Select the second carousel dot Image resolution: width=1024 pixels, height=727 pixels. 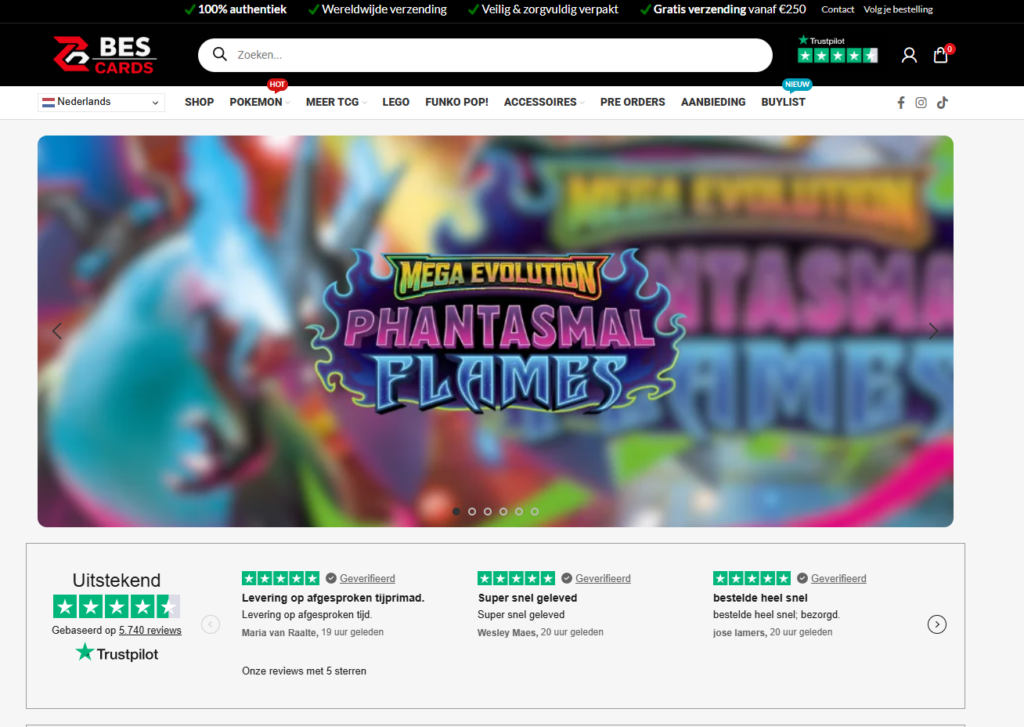[x=472, y=511]
